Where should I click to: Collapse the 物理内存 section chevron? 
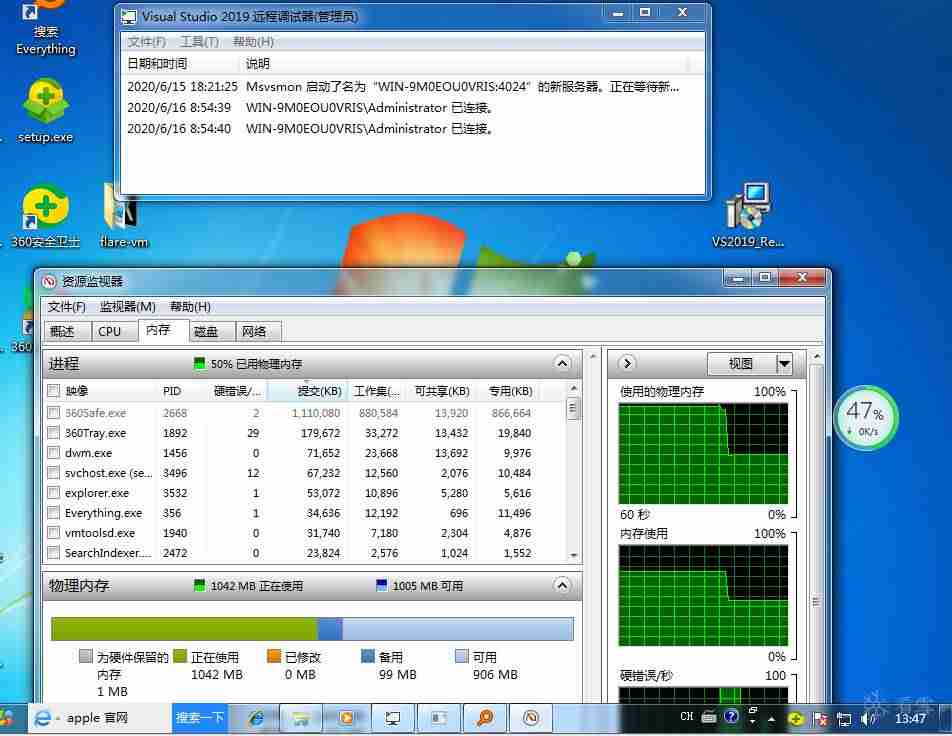pos(562,586)
